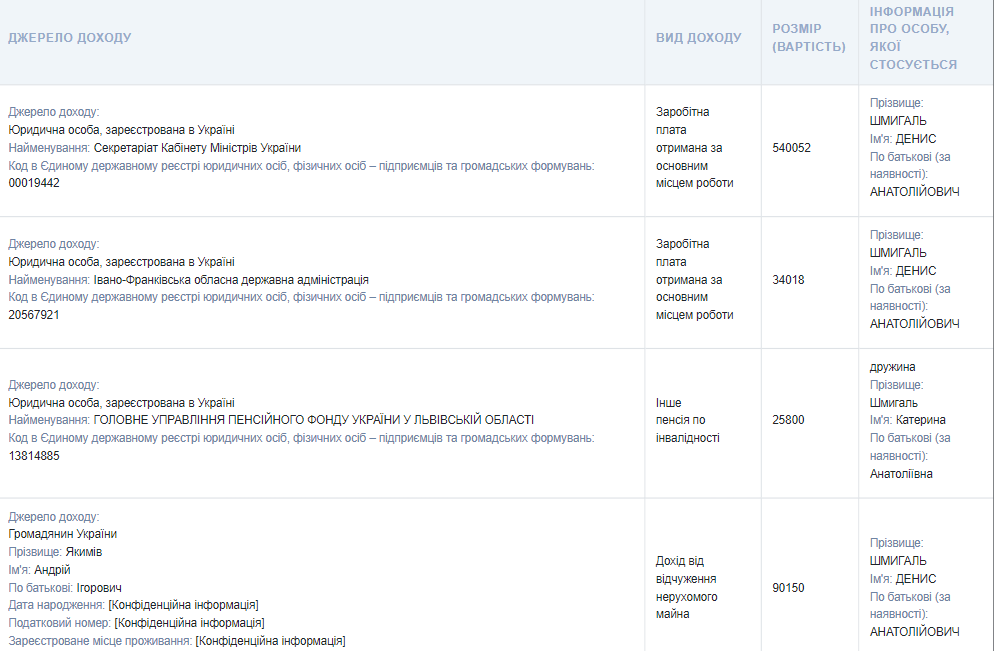Click the income amount 34018

(788, 280)
